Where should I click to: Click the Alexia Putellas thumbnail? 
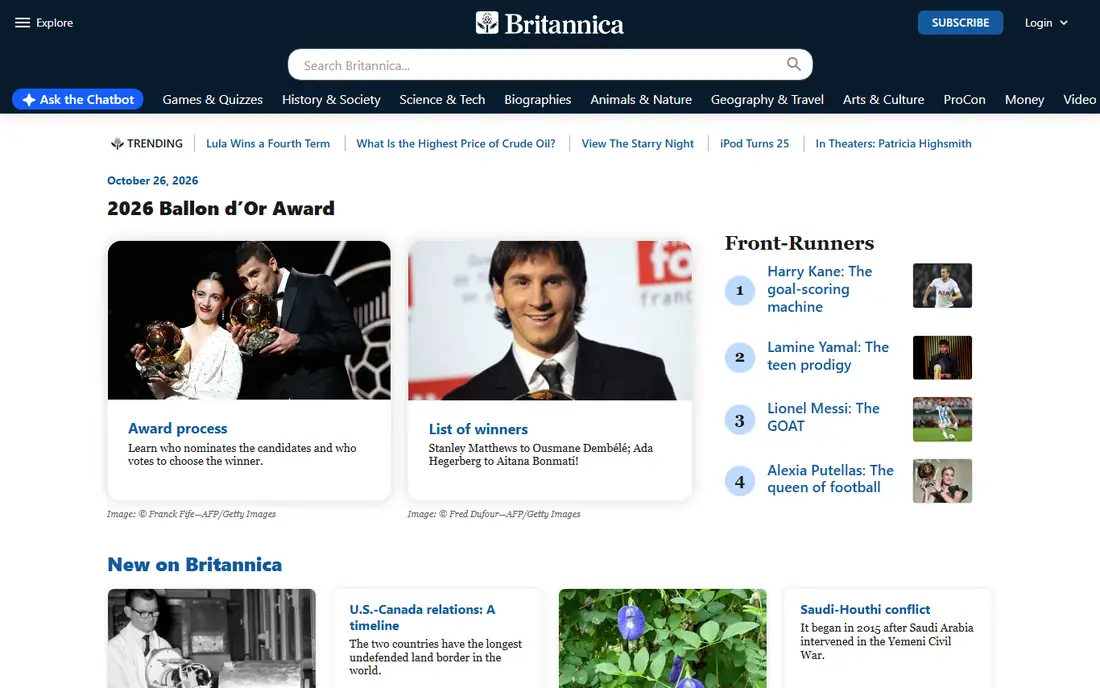click(x=942, y=481)
